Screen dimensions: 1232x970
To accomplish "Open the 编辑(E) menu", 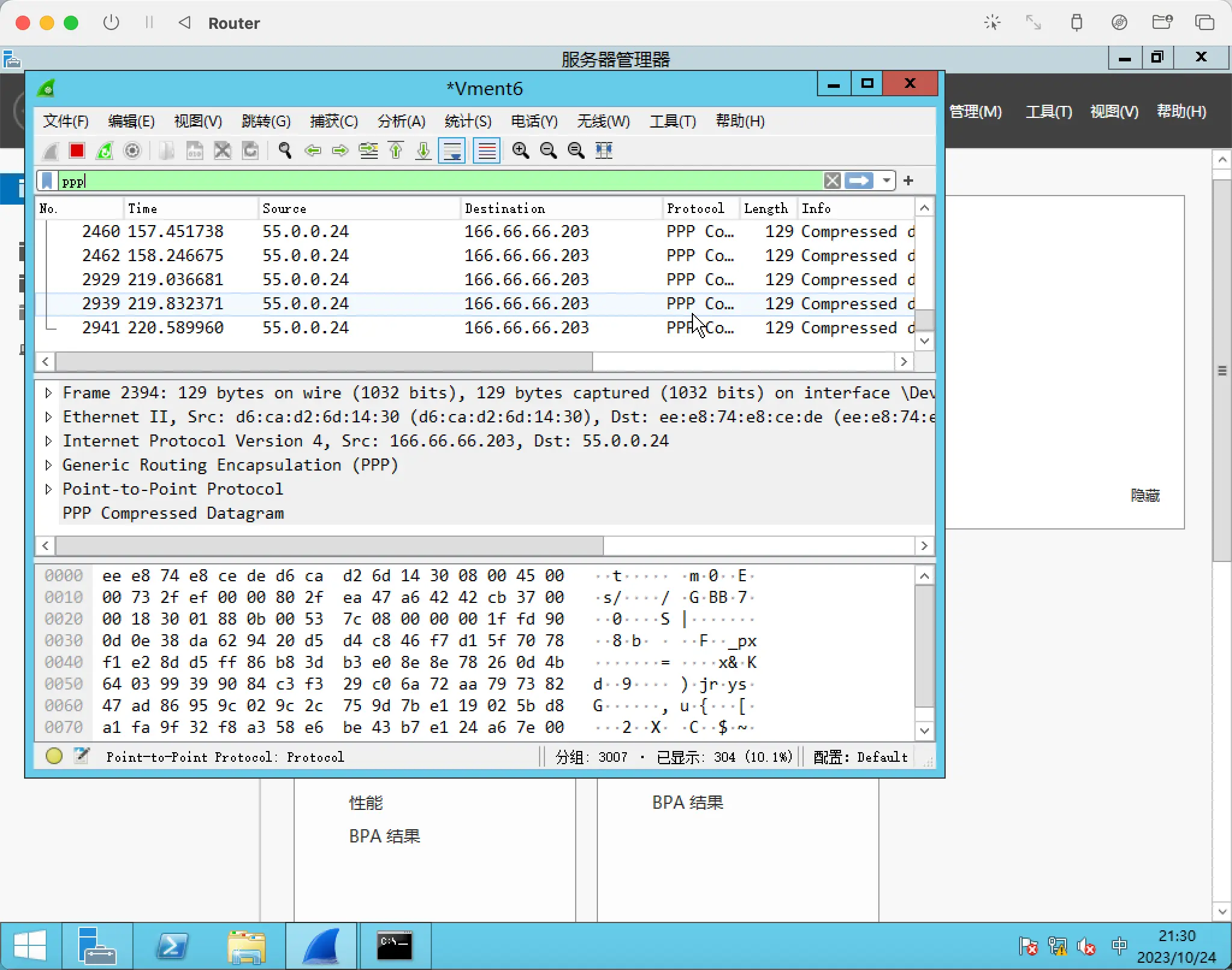I will pyautogui.click(x=131, y=122).
